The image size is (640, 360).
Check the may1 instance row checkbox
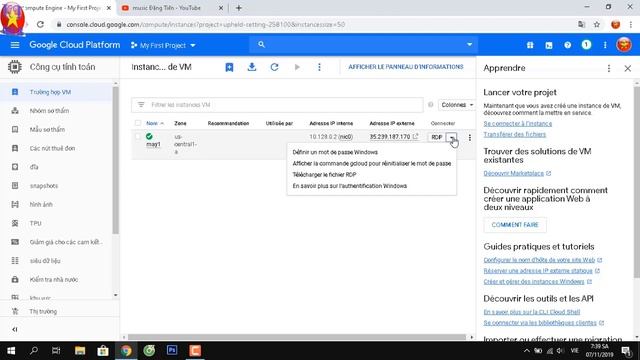pos(138,137)
